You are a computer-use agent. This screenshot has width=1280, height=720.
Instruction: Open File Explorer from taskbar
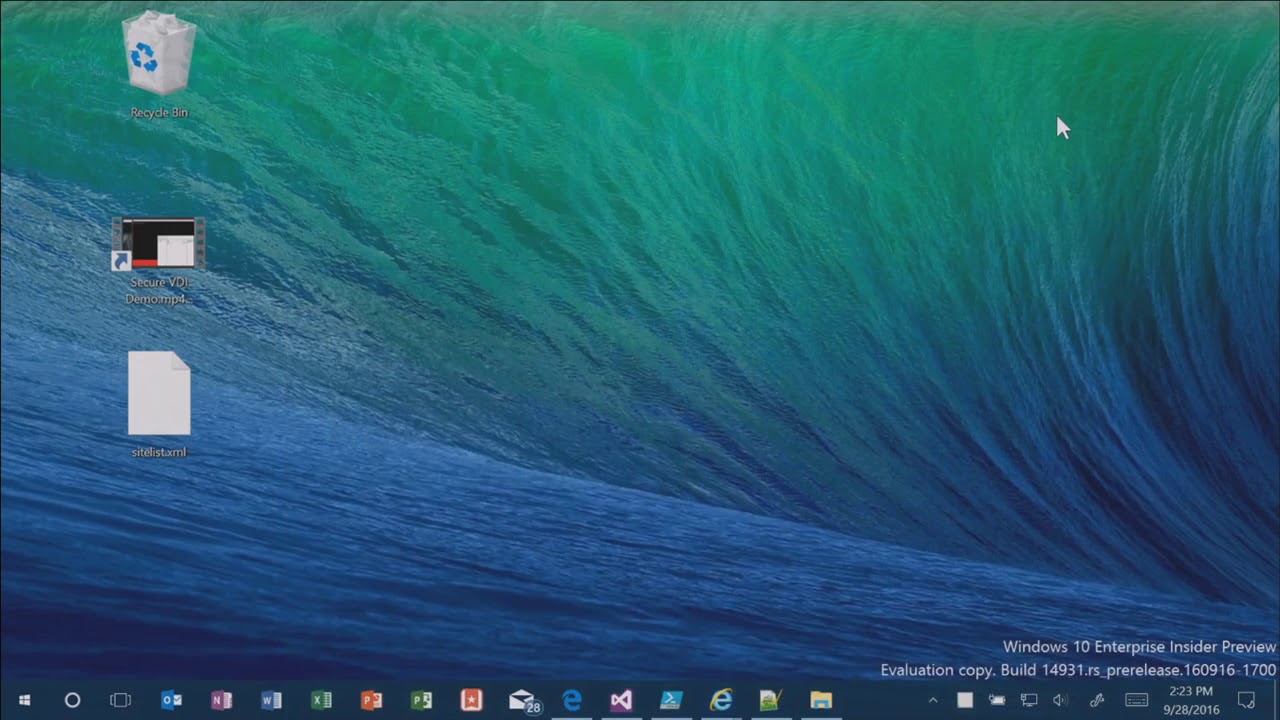(821, 700)
